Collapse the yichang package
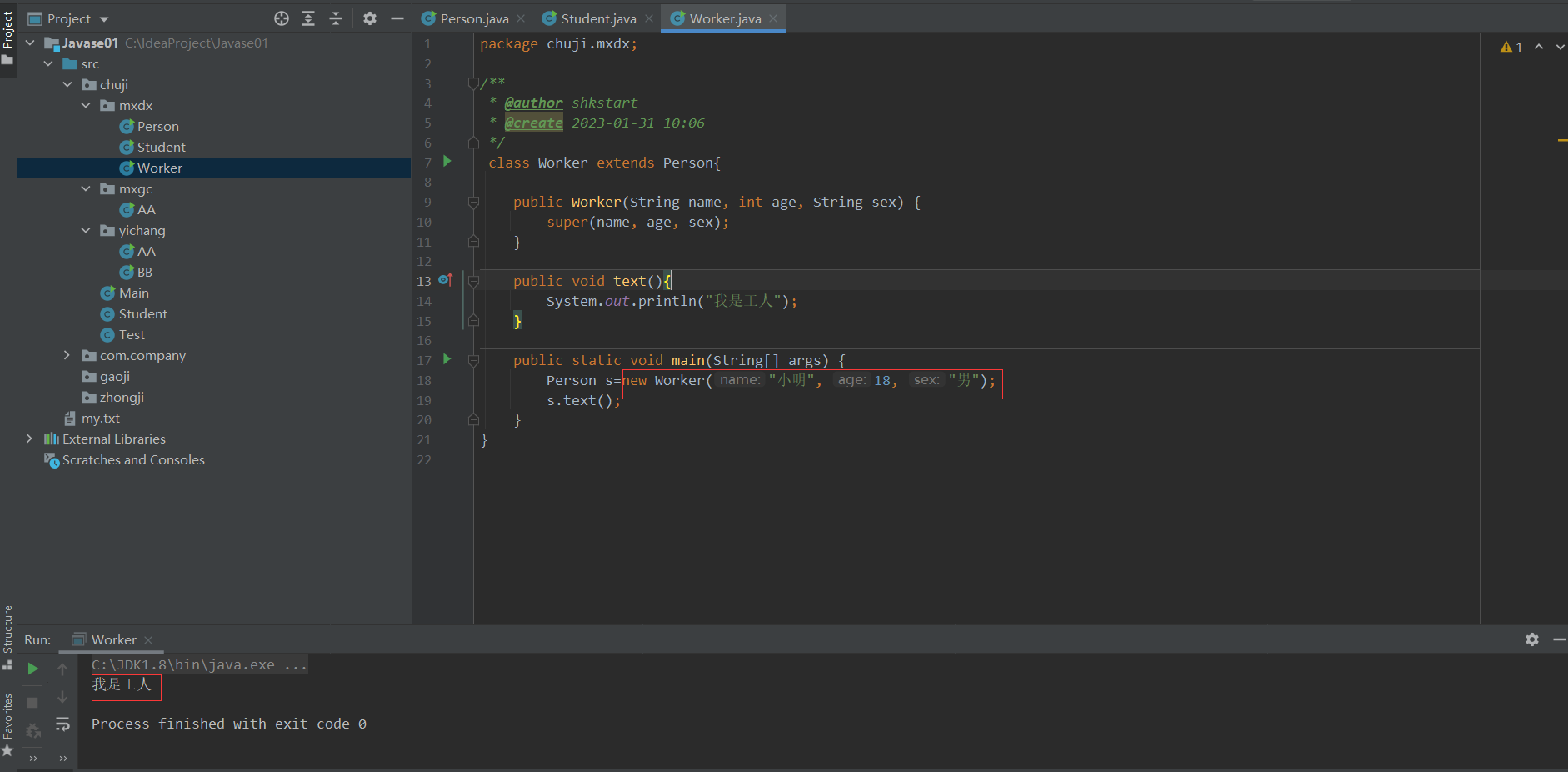Image resolution: width=1568 pixels, height=772 pixels. tap(86, 230)
